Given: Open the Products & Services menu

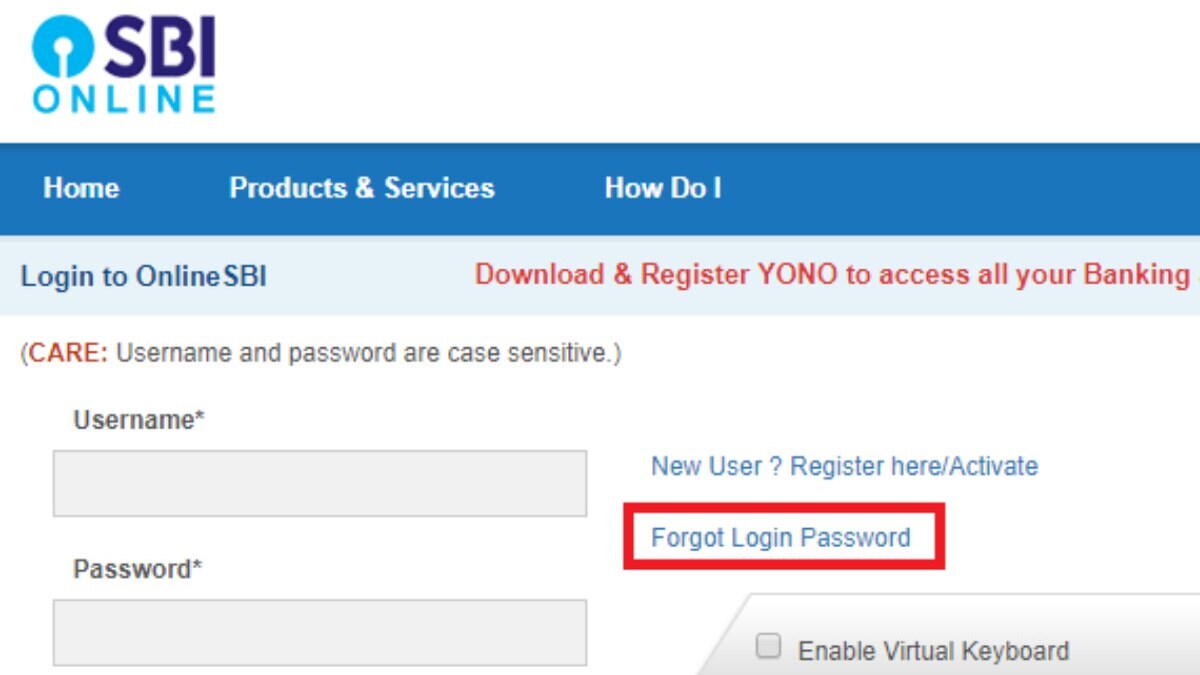Looking at the screenshot, I should pos(362,188).
